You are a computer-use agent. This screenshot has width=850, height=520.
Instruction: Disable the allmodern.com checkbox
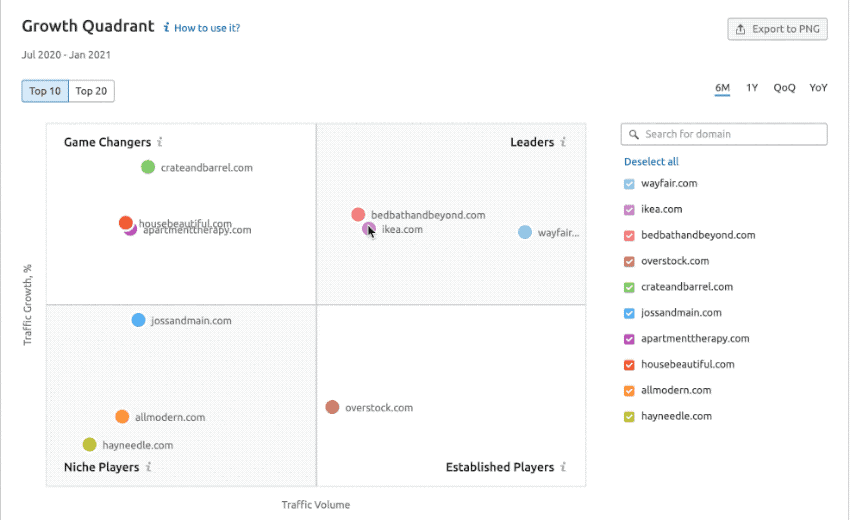(629, 391)
